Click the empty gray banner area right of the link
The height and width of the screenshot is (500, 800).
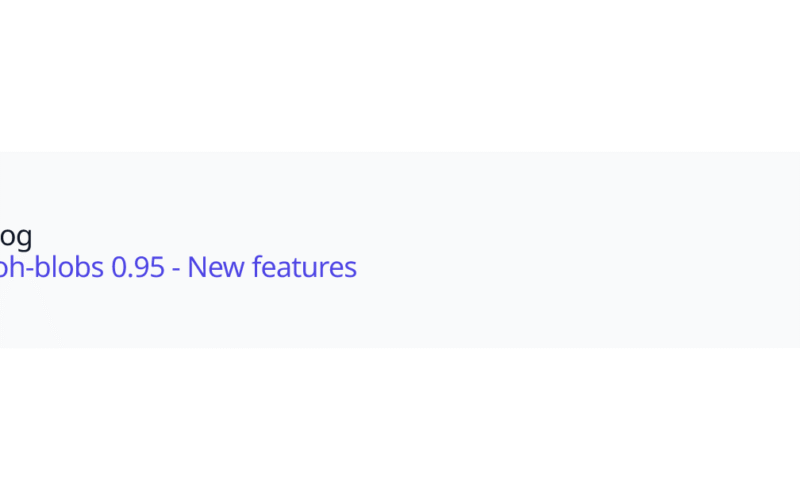tap(580, 250)
